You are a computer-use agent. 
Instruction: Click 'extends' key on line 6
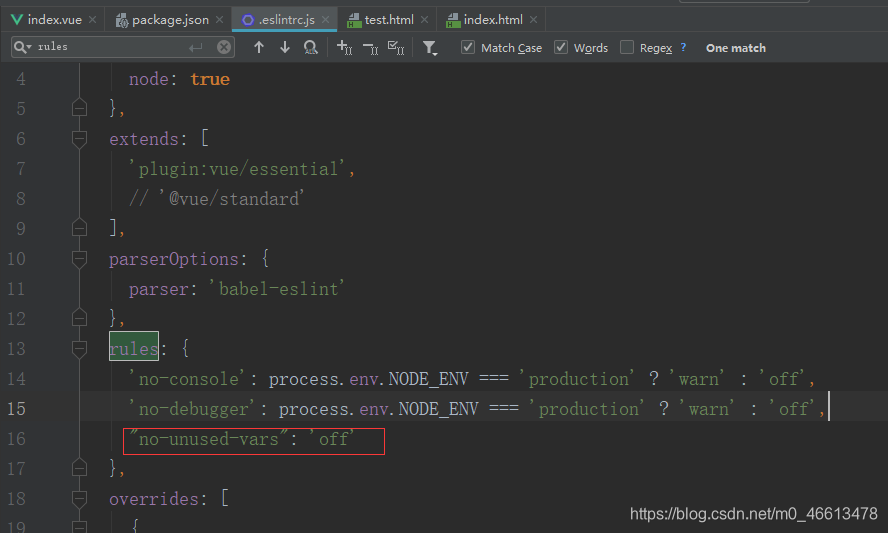[144, 139]
